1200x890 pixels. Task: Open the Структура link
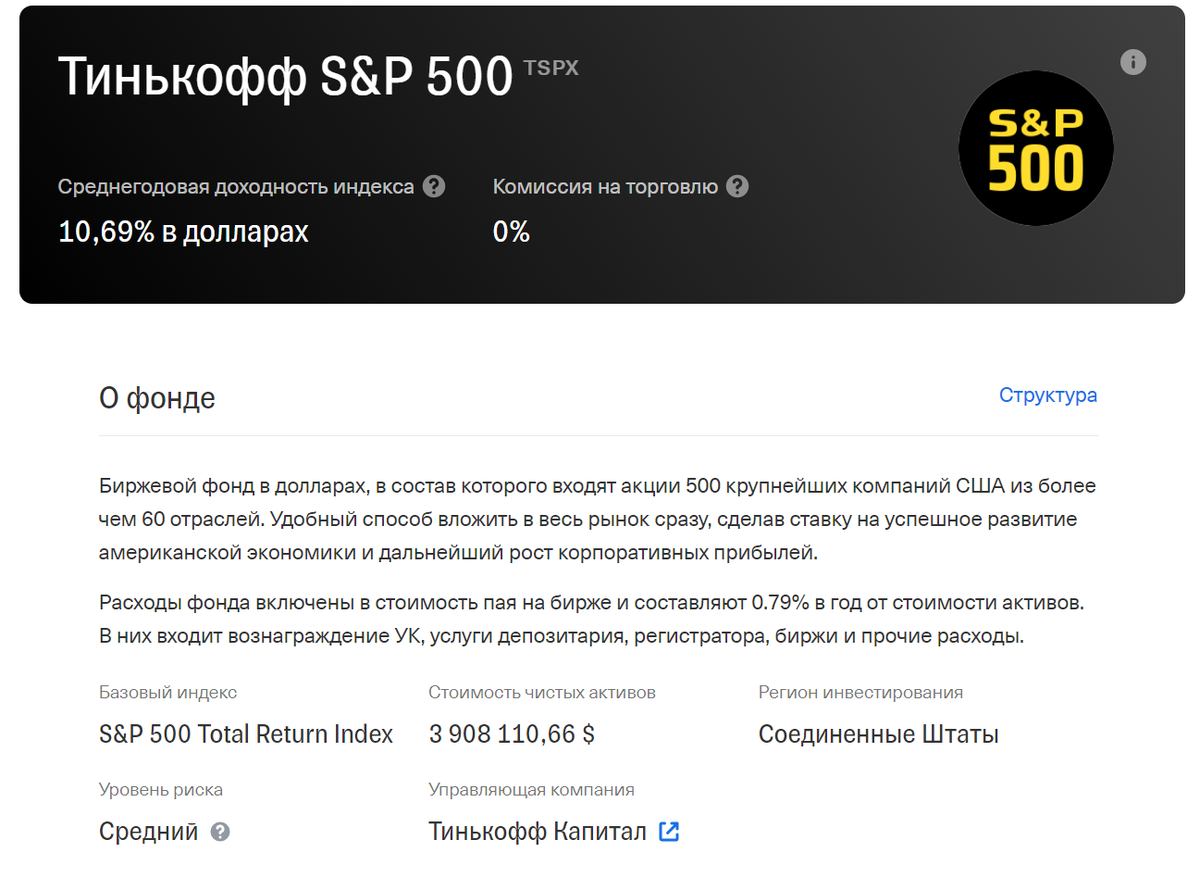coord(1048,395)
